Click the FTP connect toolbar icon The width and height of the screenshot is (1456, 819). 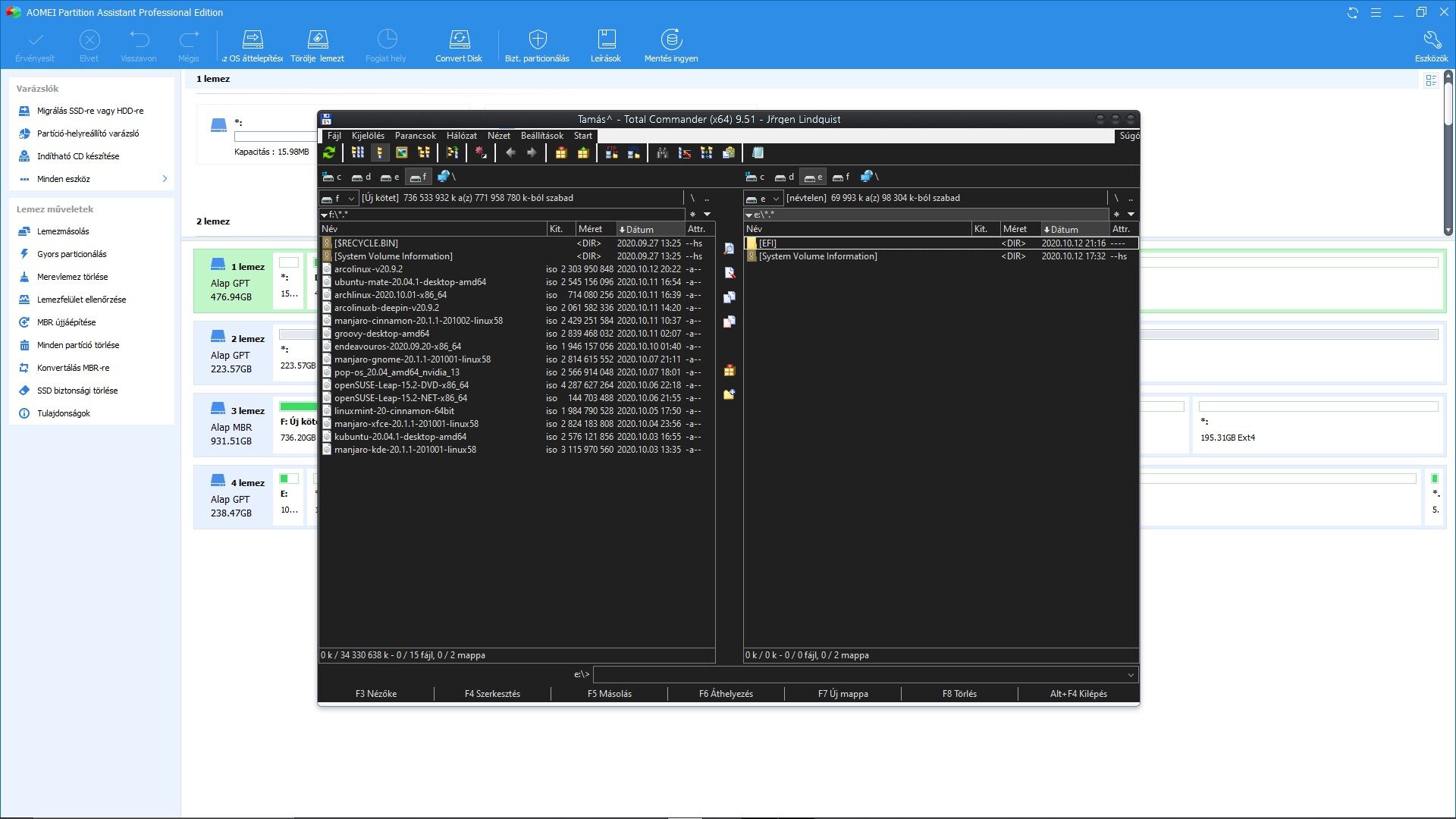pos(611,152)
